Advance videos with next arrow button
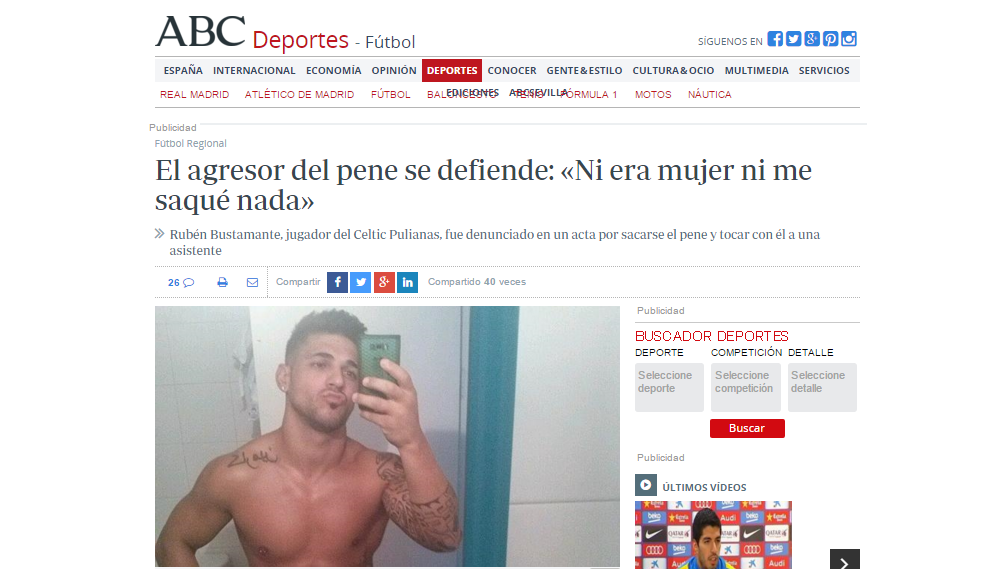Screen dimensions: 996x569 click(845, 560)
